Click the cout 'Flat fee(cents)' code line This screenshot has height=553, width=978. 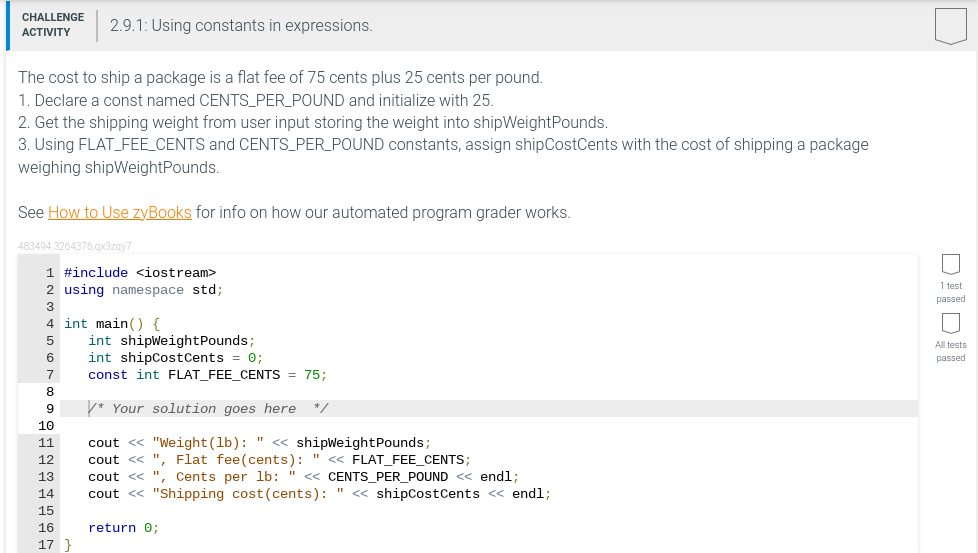click(280, 459)
